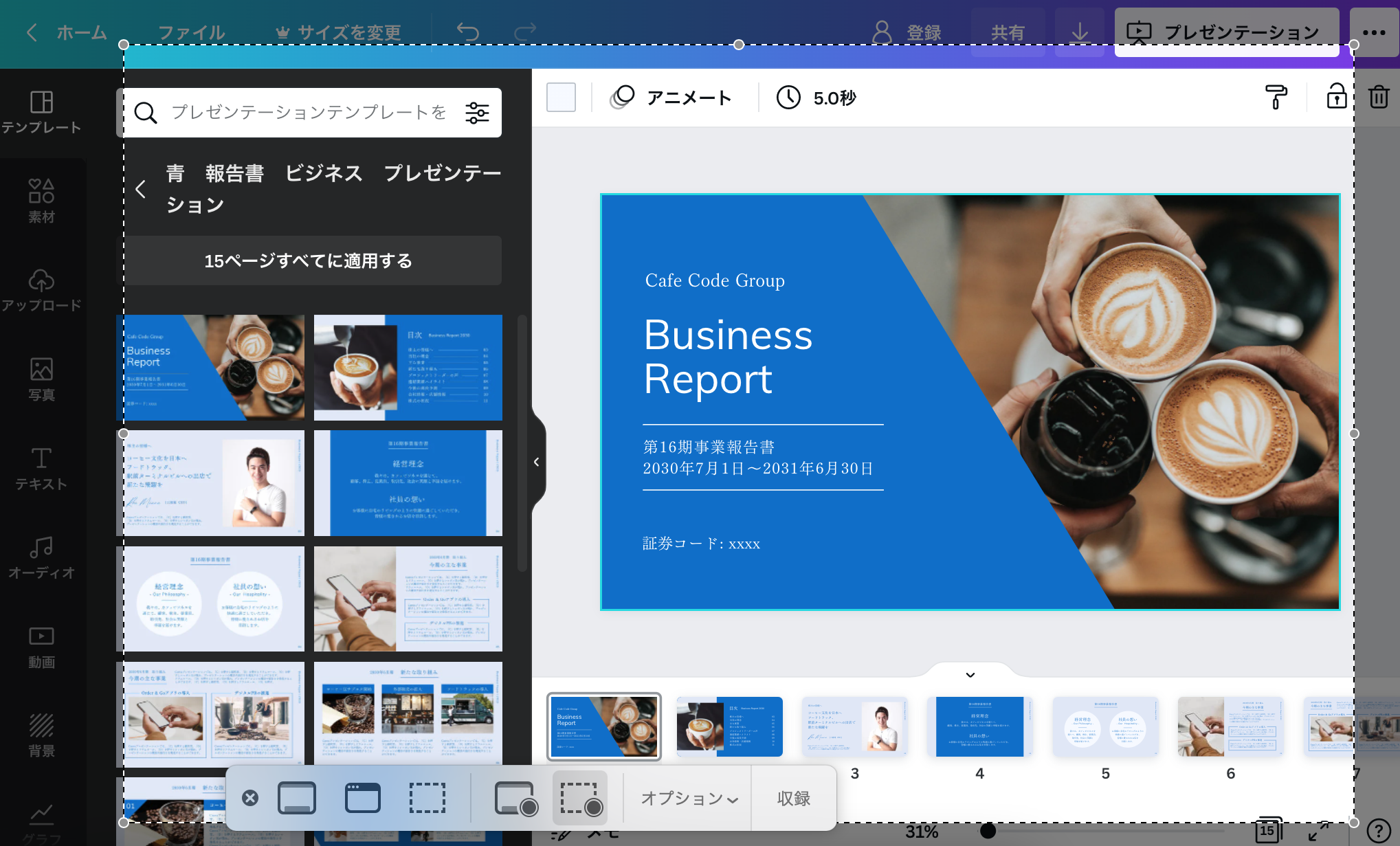Screen dimensions: 1400x846
Task: Go back from the template set view
Action: click(141, 189)
